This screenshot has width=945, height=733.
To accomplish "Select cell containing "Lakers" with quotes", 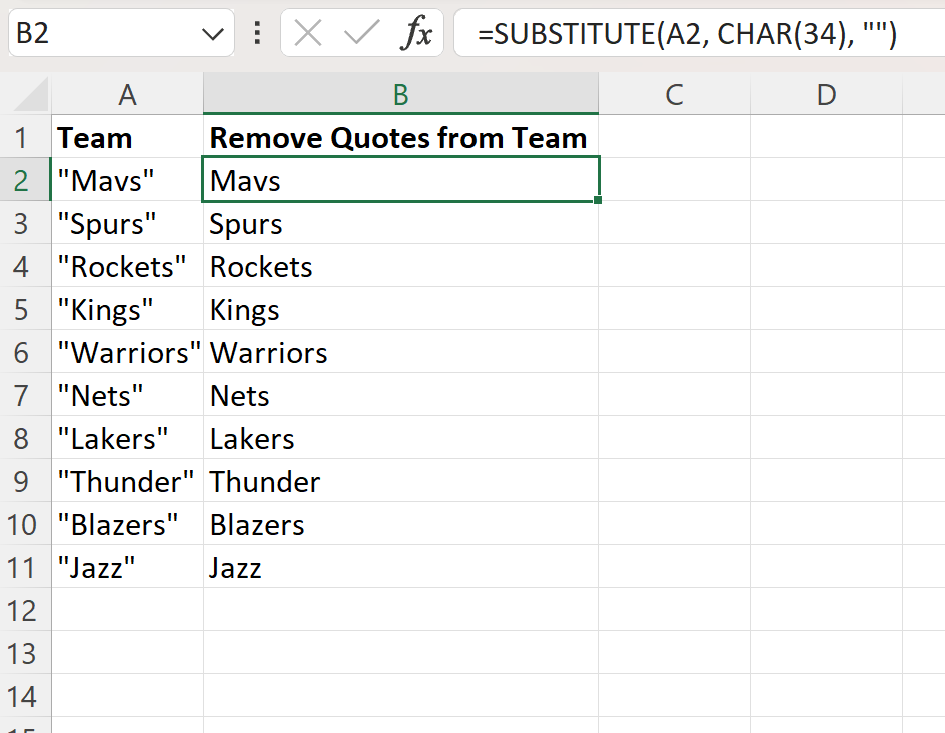I will point(127,438).
